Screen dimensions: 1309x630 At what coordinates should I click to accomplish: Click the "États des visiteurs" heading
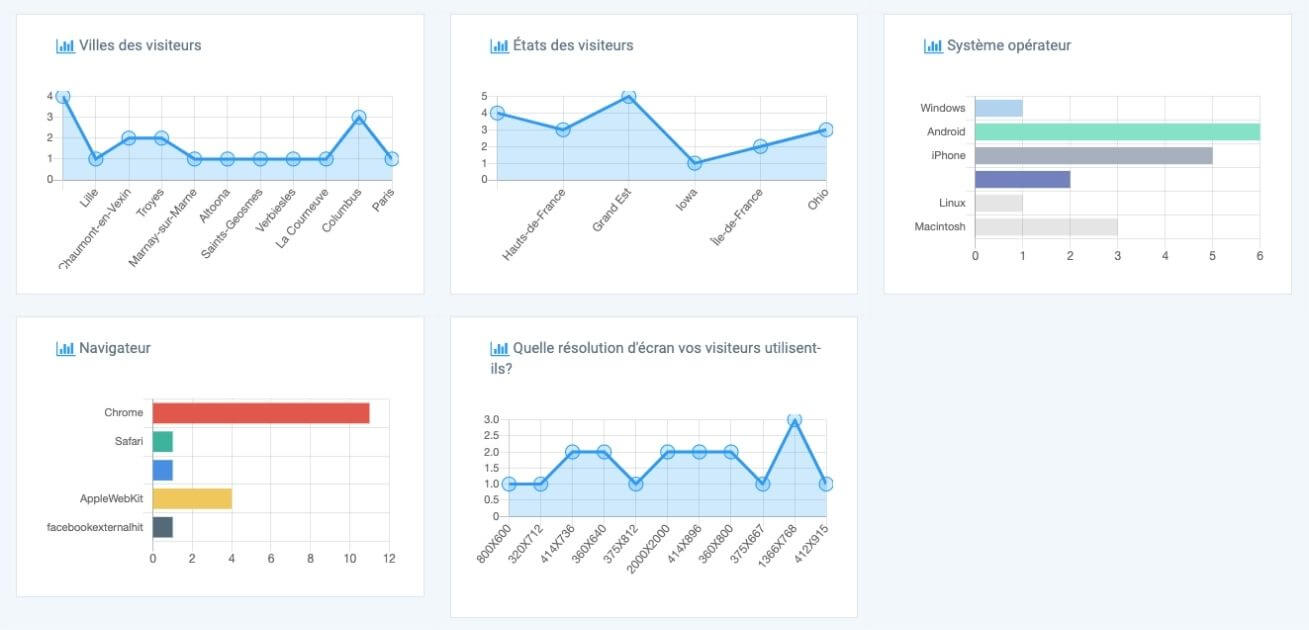coord(573,45)
